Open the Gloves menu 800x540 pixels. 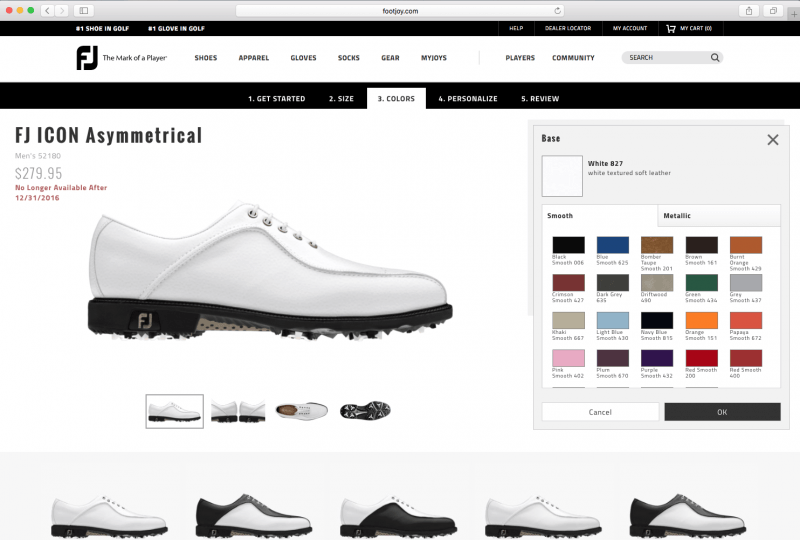[303, 58]
